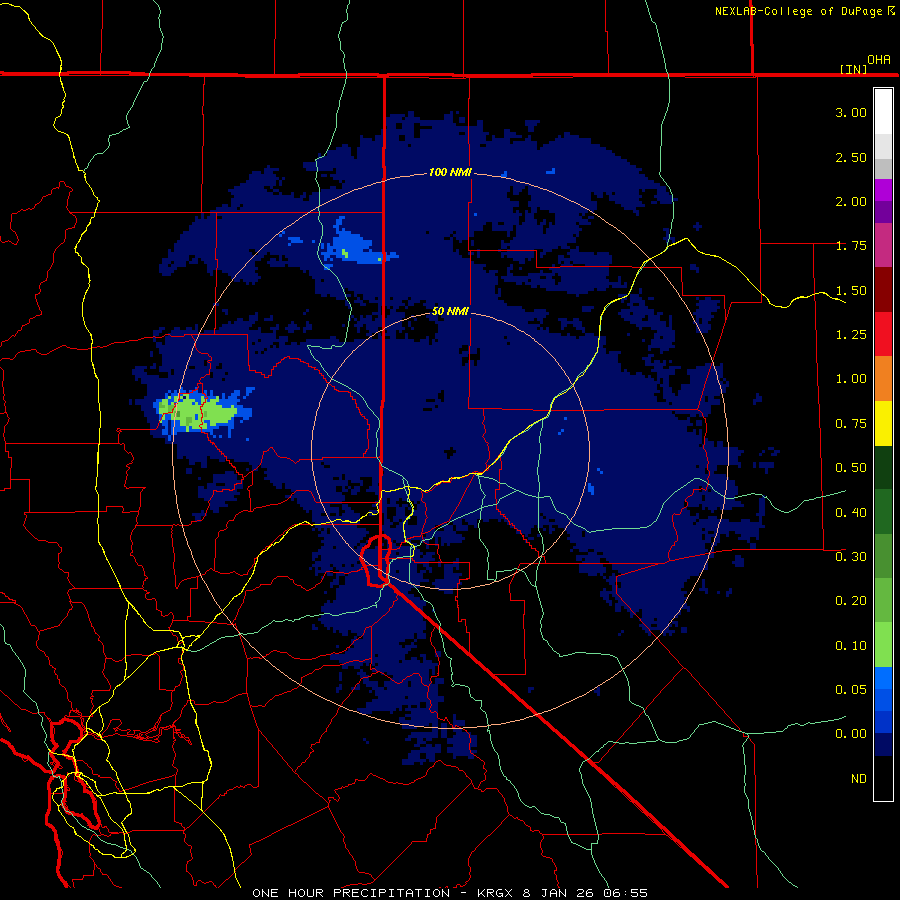This screenshot has width=900, height=900.
Task: Click the "0.50" legend value
Action: (851, 468)
